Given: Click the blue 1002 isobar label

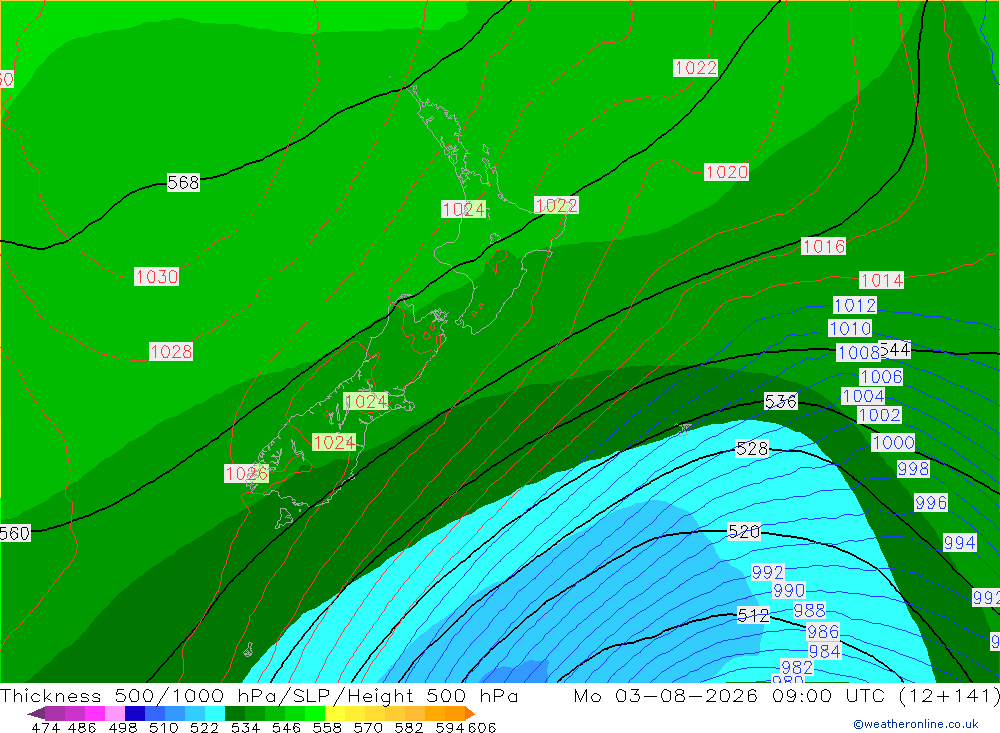Looking at the screenshot, I should tap(879, 415).
